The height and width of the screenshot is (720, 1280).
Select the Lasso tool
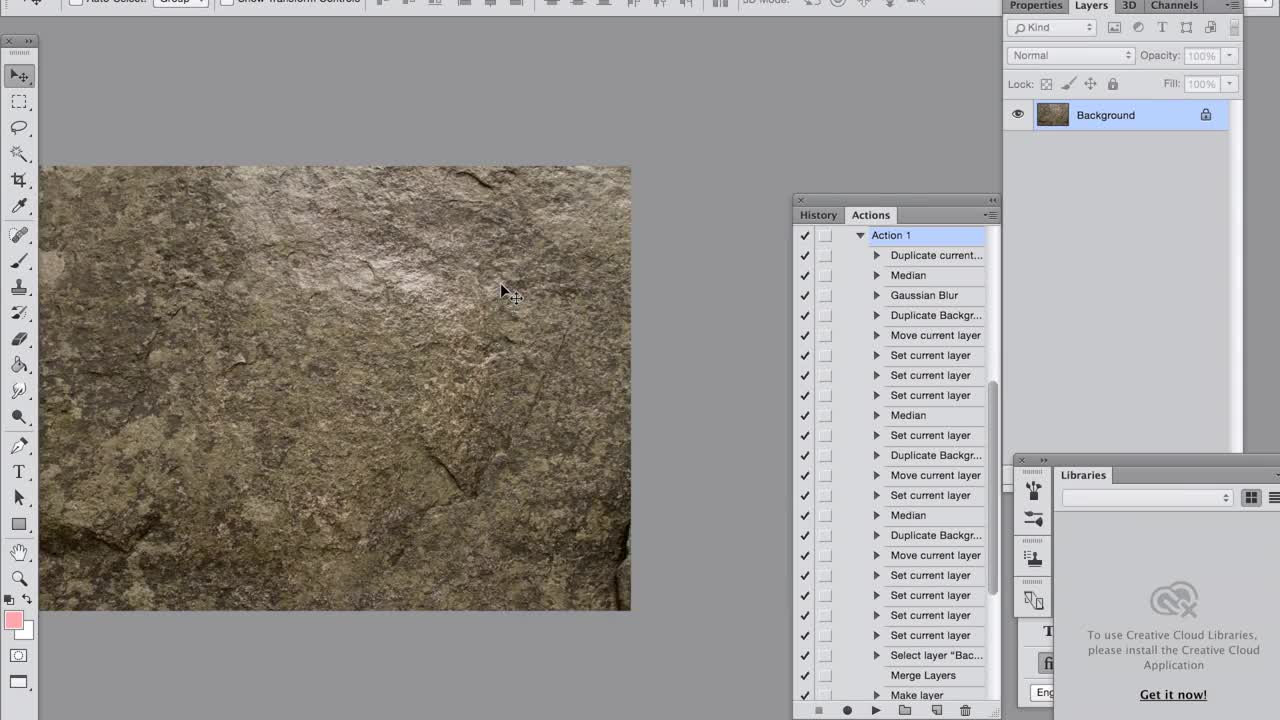(x=20, y=127)
